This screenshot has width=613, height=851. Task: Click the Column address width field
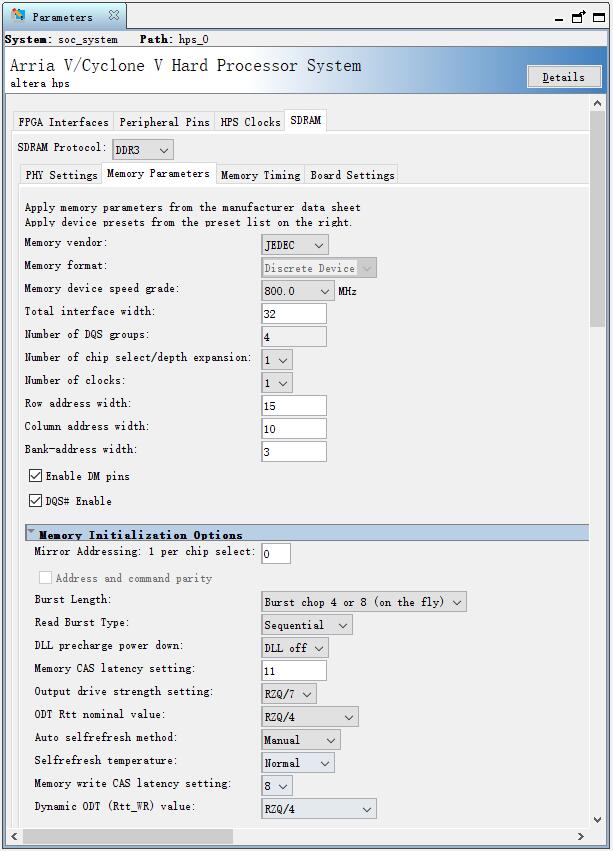294,429
